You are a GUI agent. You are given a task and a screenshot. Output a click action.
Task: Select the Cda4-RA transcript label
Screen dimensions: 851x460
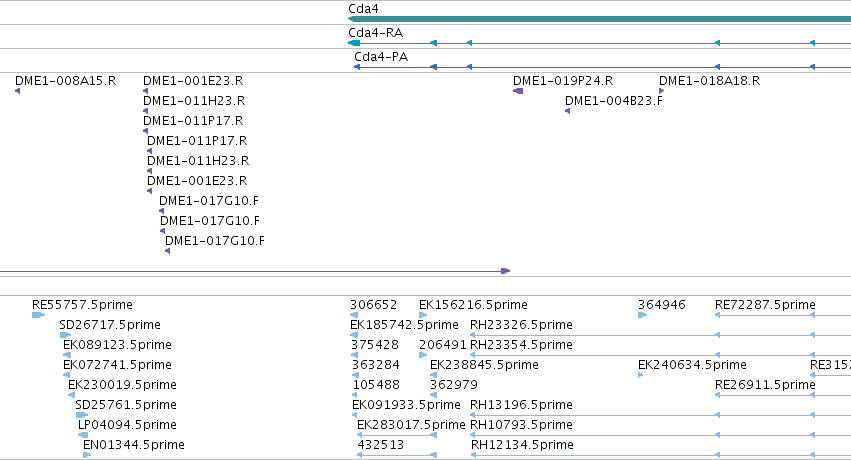pos(376,33)
